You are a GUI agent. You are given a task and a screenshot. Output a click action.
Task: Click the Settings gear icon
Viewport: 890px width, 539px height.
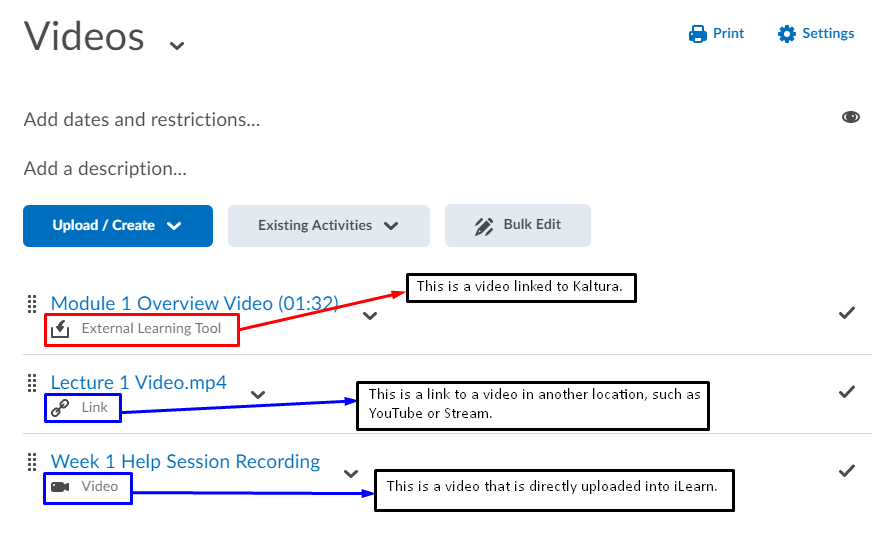click(787, 34)
